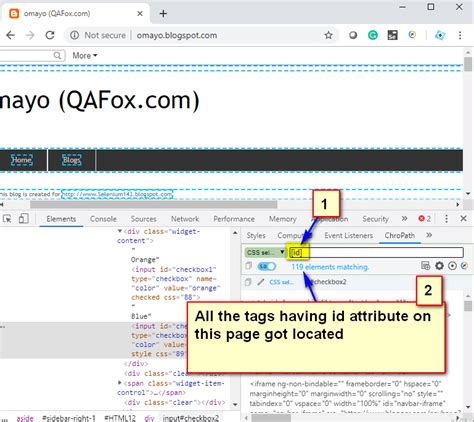This screenshot has height=422, width=474.
Task: Open ChroPath settings gear icon
Action: pyautogui.click(x=439, y=266)
